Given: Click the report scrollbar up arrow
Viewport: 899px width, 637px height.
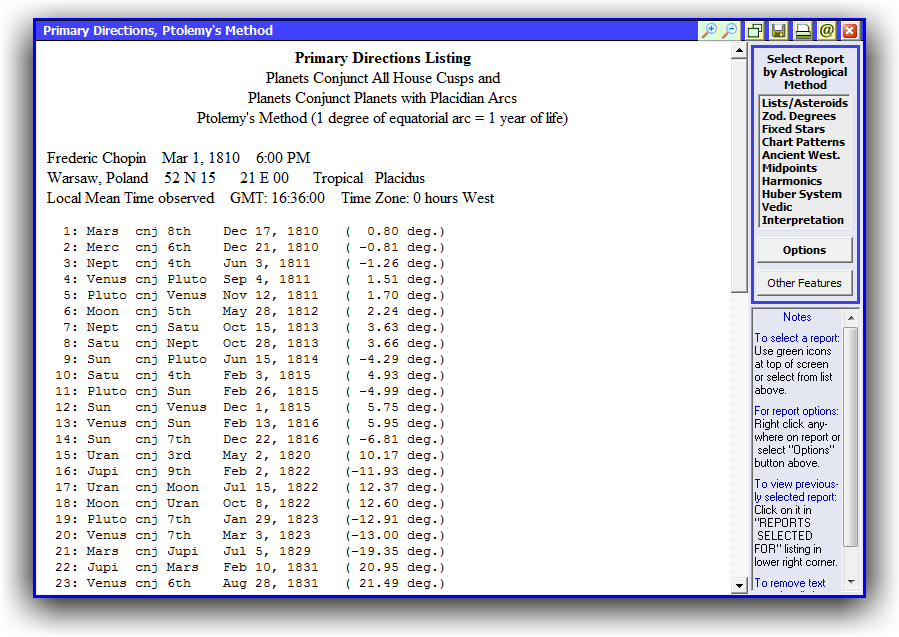Looking at the screenshot, I should [x=740, y=50].
